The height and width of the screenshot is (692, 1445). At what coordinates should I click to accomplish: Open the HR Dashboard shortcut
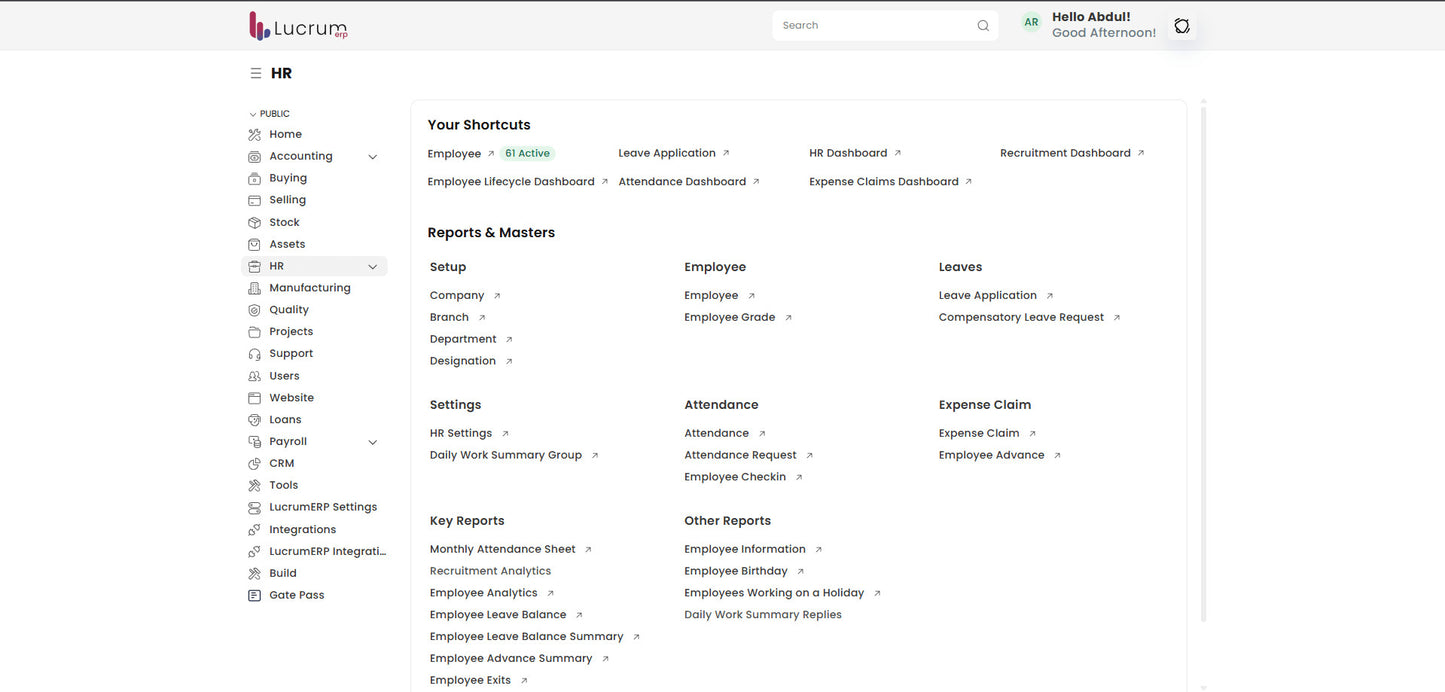click(x=847, y=152)
